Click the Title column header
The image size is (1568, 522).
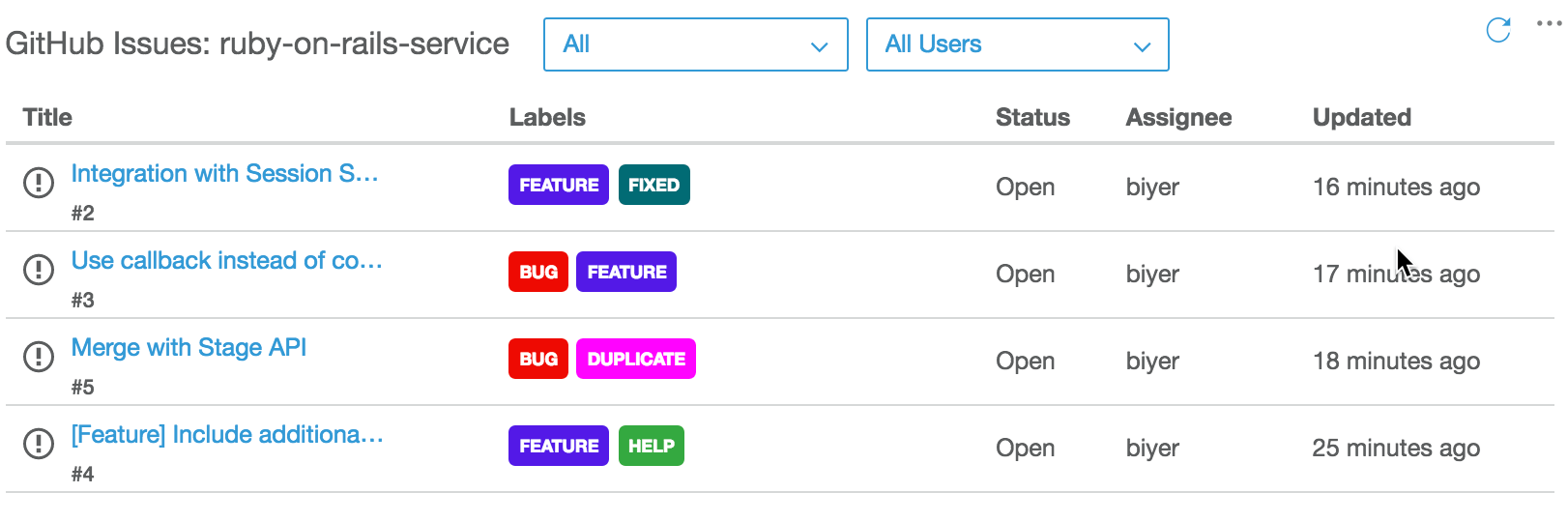pos(47,117)
